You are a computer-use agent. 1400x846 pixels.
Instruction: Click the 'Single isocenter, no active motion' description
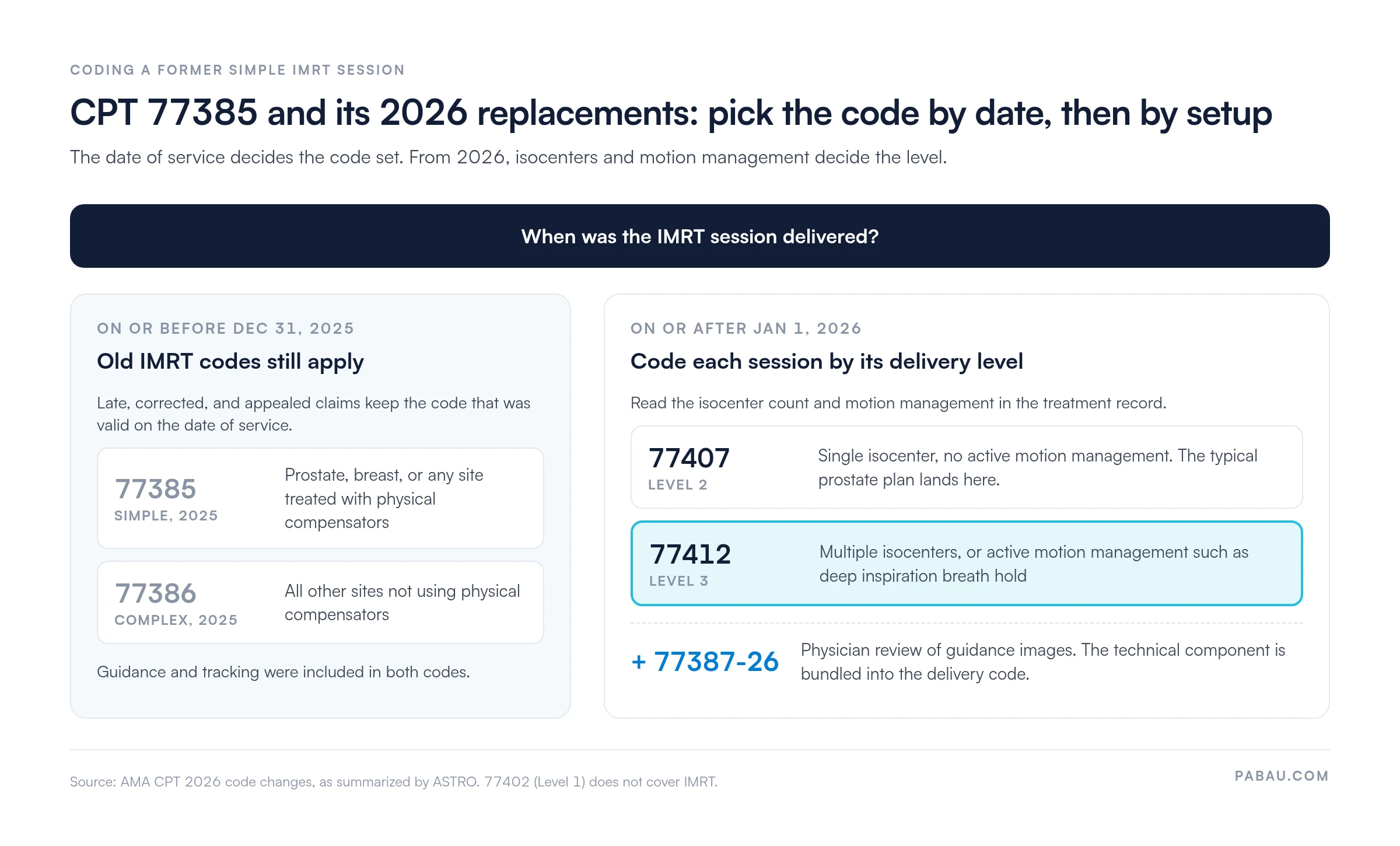[x=1037, y=467]
